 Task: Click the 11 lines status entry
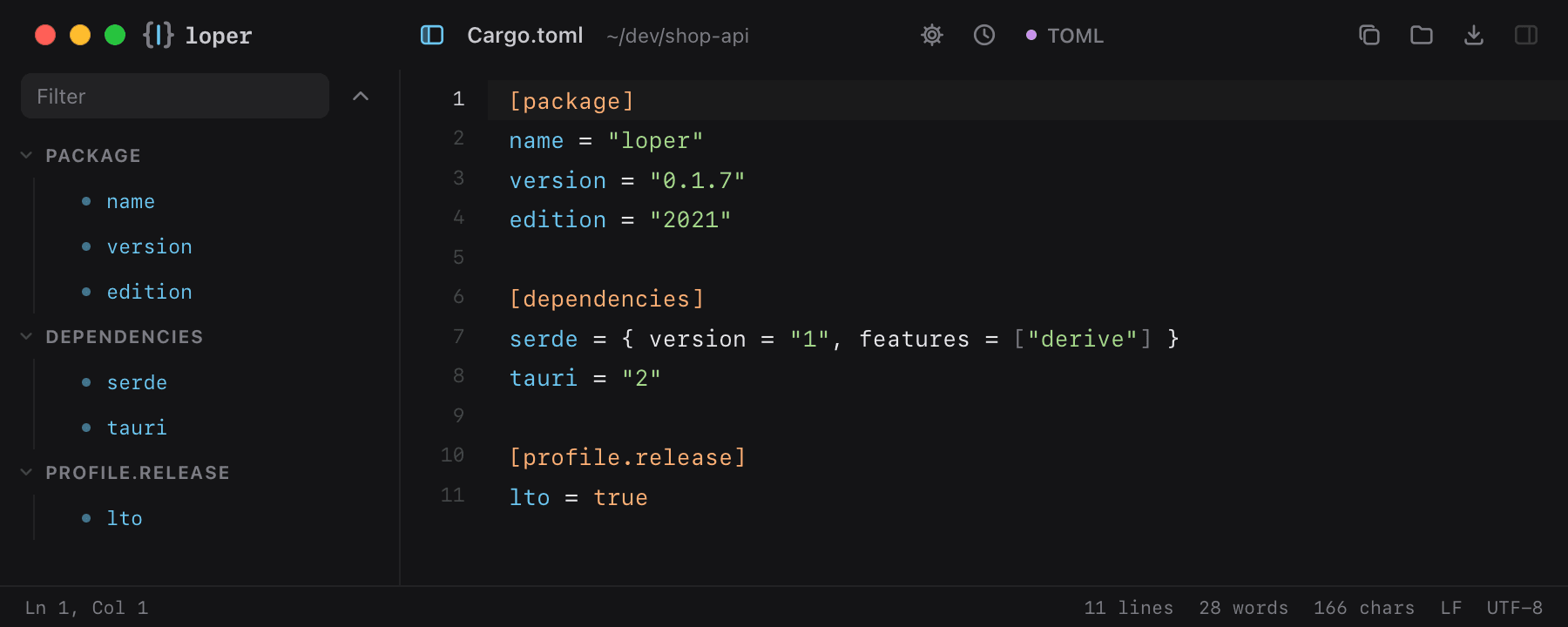1128,608
